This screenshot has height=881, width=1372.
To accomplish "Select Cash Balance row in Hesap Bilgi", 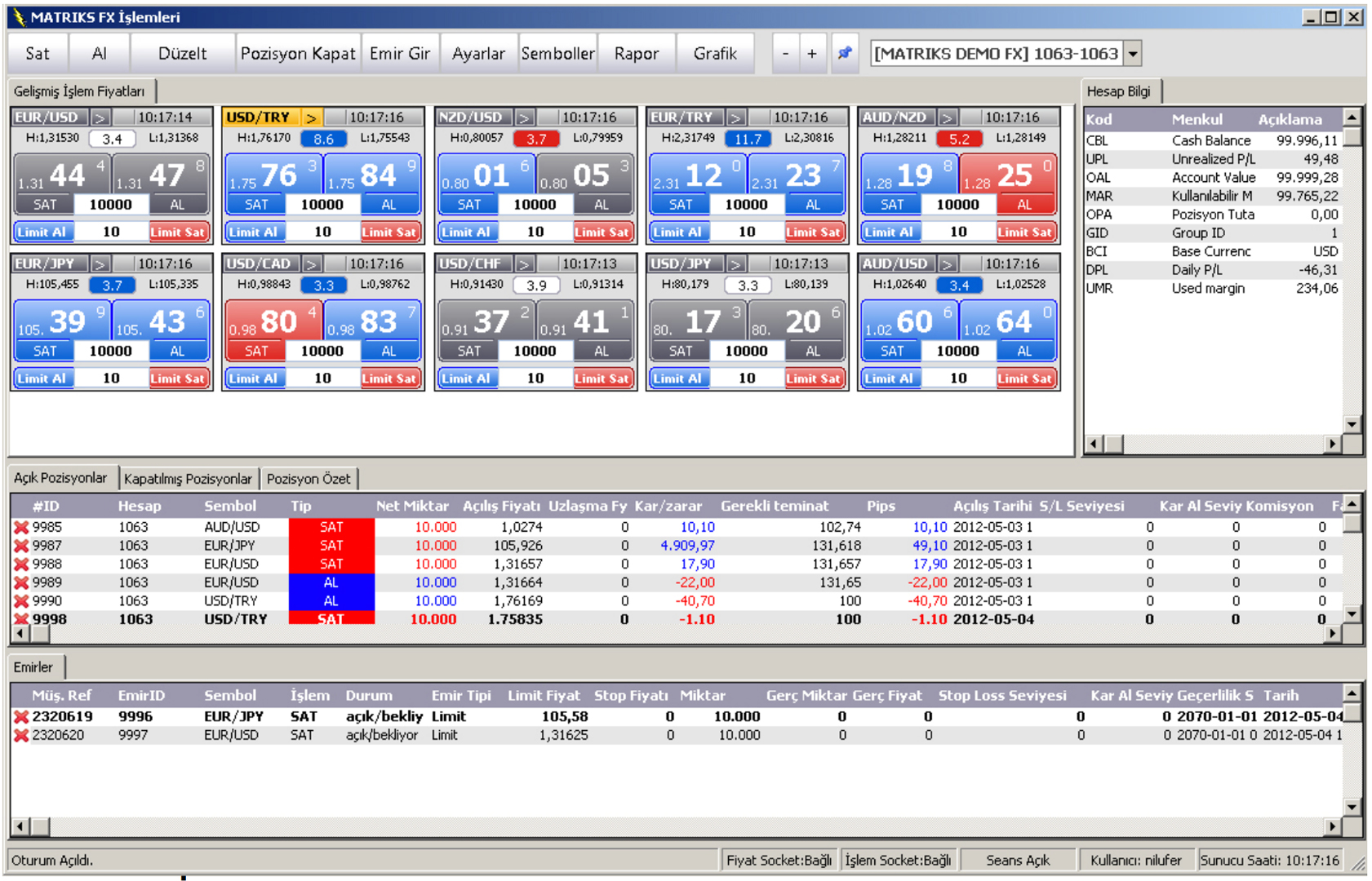I will 1212,141.
